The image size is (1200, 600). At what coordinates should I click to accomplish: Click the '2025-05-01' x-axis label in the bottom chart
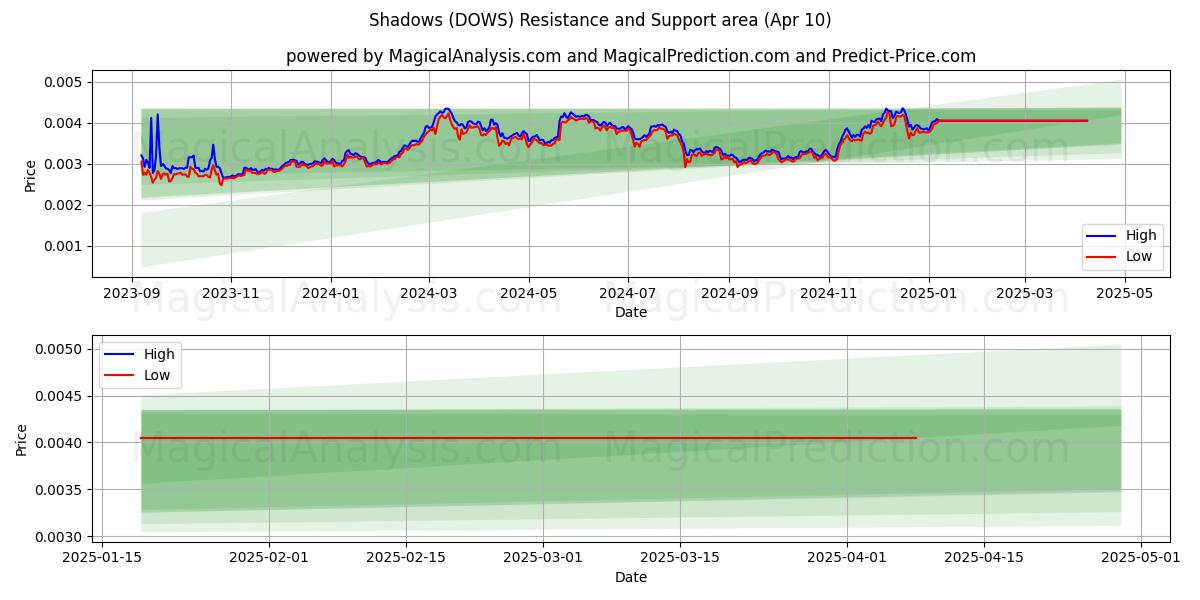pyautogui.click(x=1141, y=559)
